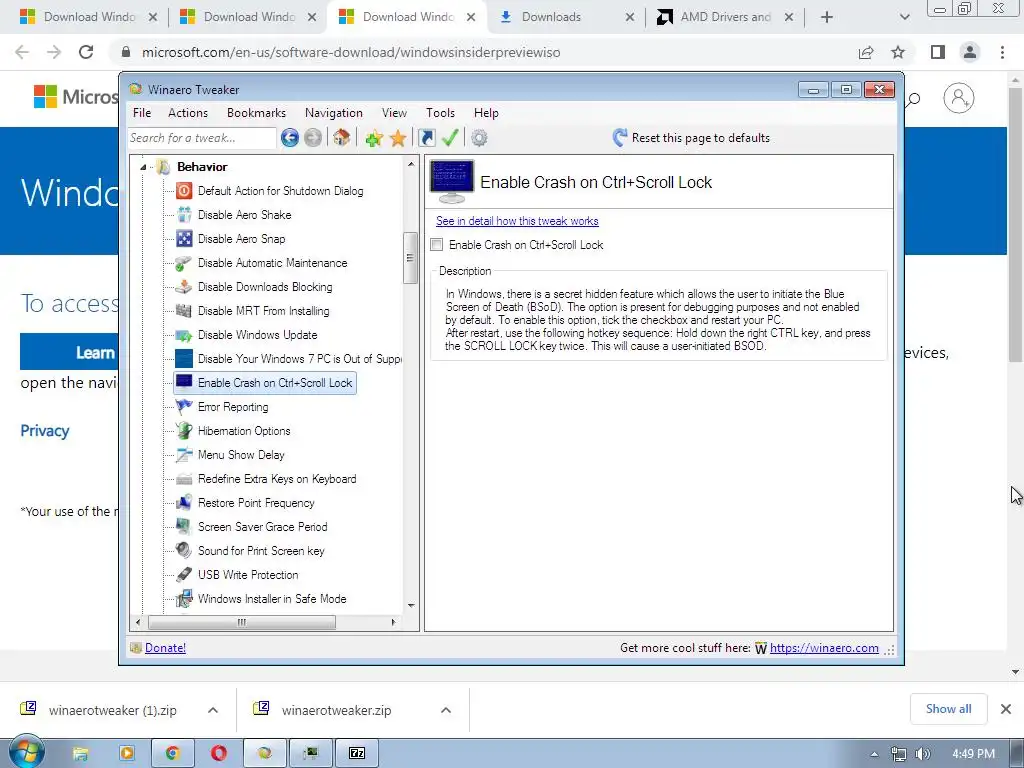Click the greyed Forward arrow in Winaero Tweaker toolbar
The height and width of the screenshot is (768, 1024).
coord(313,138)
